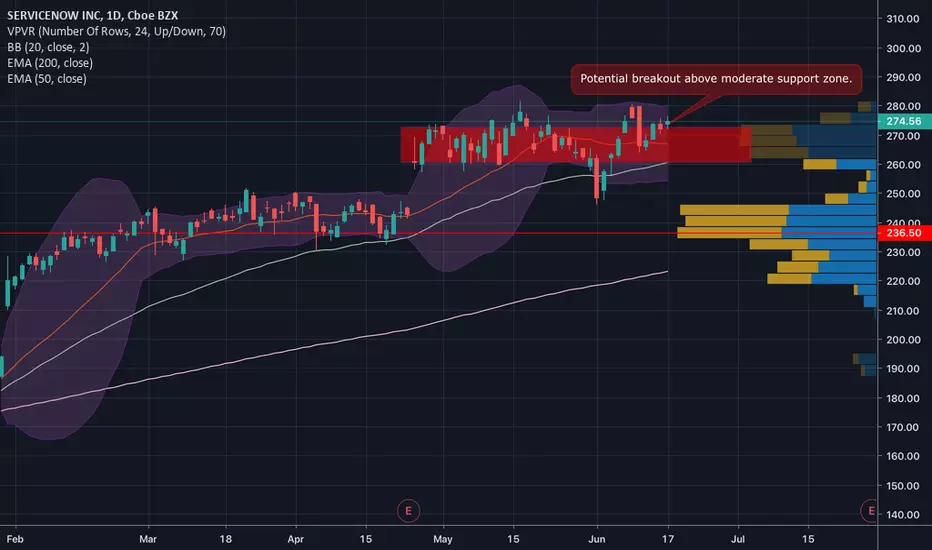932x550 pixels.
Task: Click the VPVR indicator legend line
Action: pyautogui.click(x=116, y=32)
